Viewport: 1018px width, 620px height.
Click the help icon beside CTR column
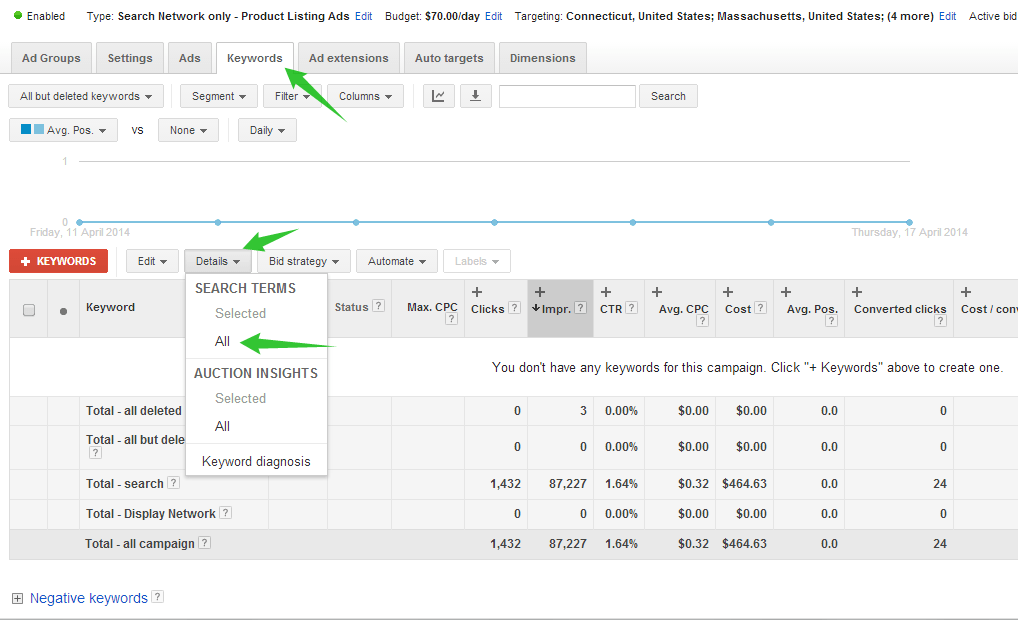pyautogui.click(x=631, y=308)
